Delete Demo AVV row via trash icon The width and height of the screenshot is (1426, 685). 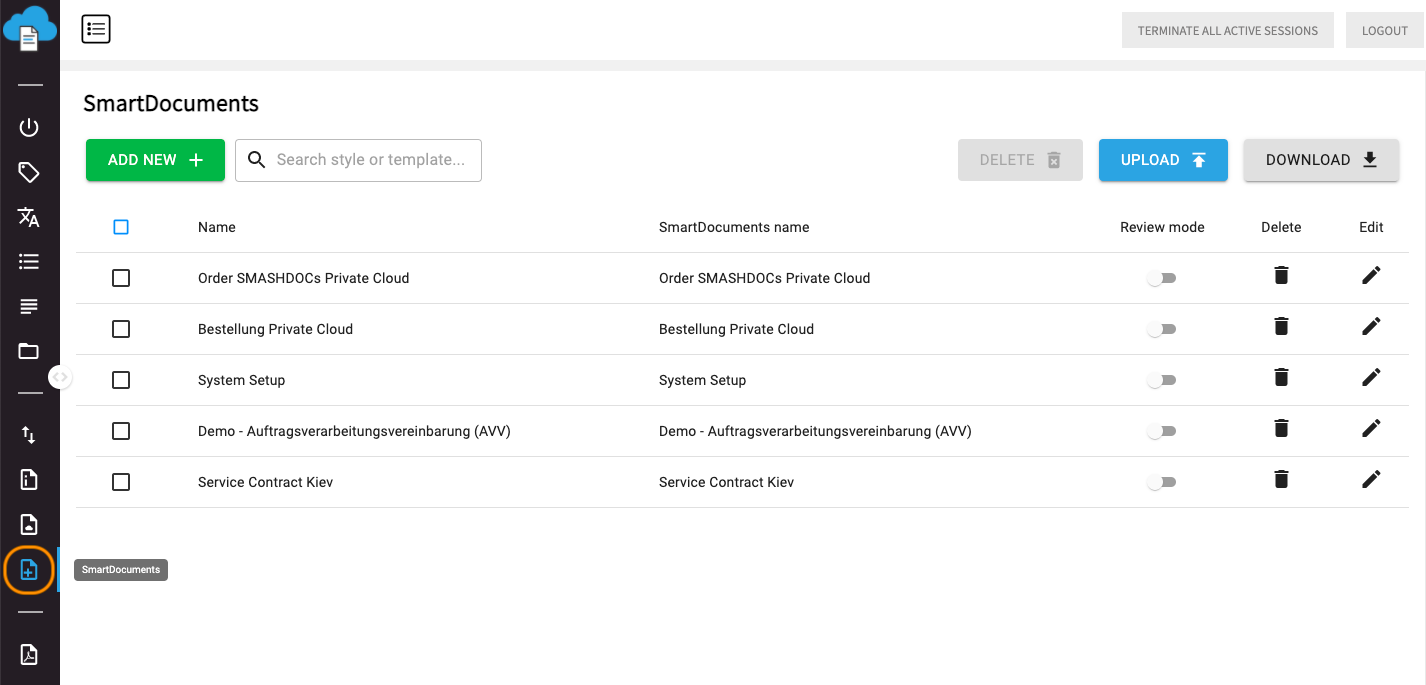tap(1281, 428)
